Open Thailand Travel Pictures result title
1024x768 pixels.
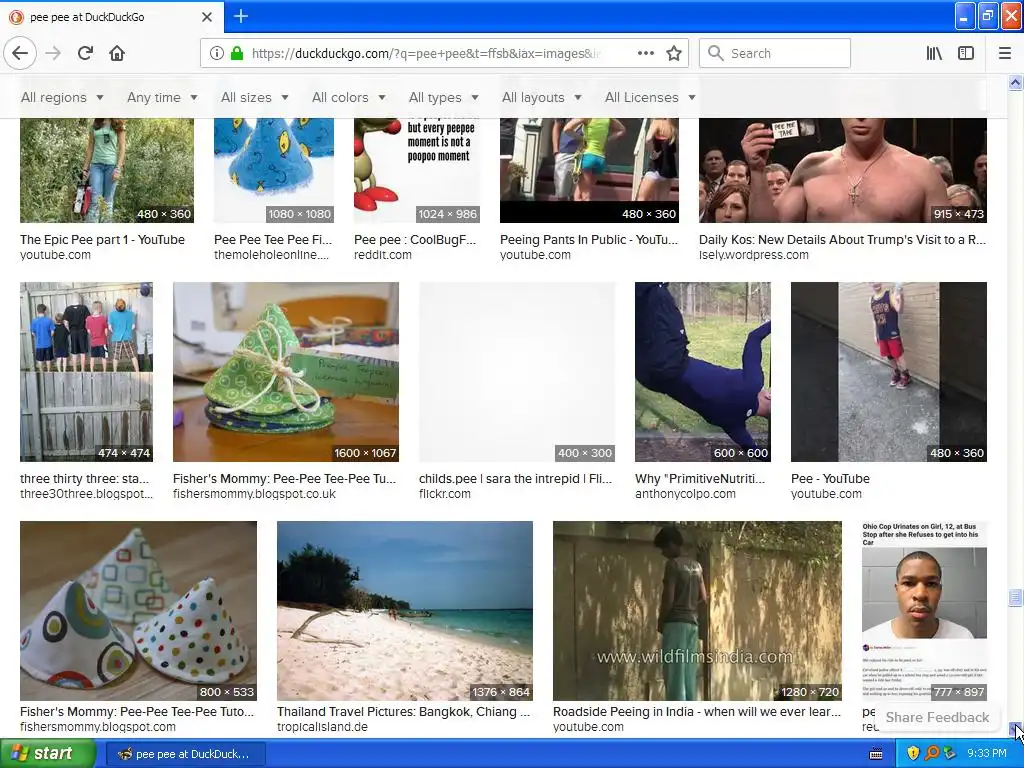tap(403, 712)
